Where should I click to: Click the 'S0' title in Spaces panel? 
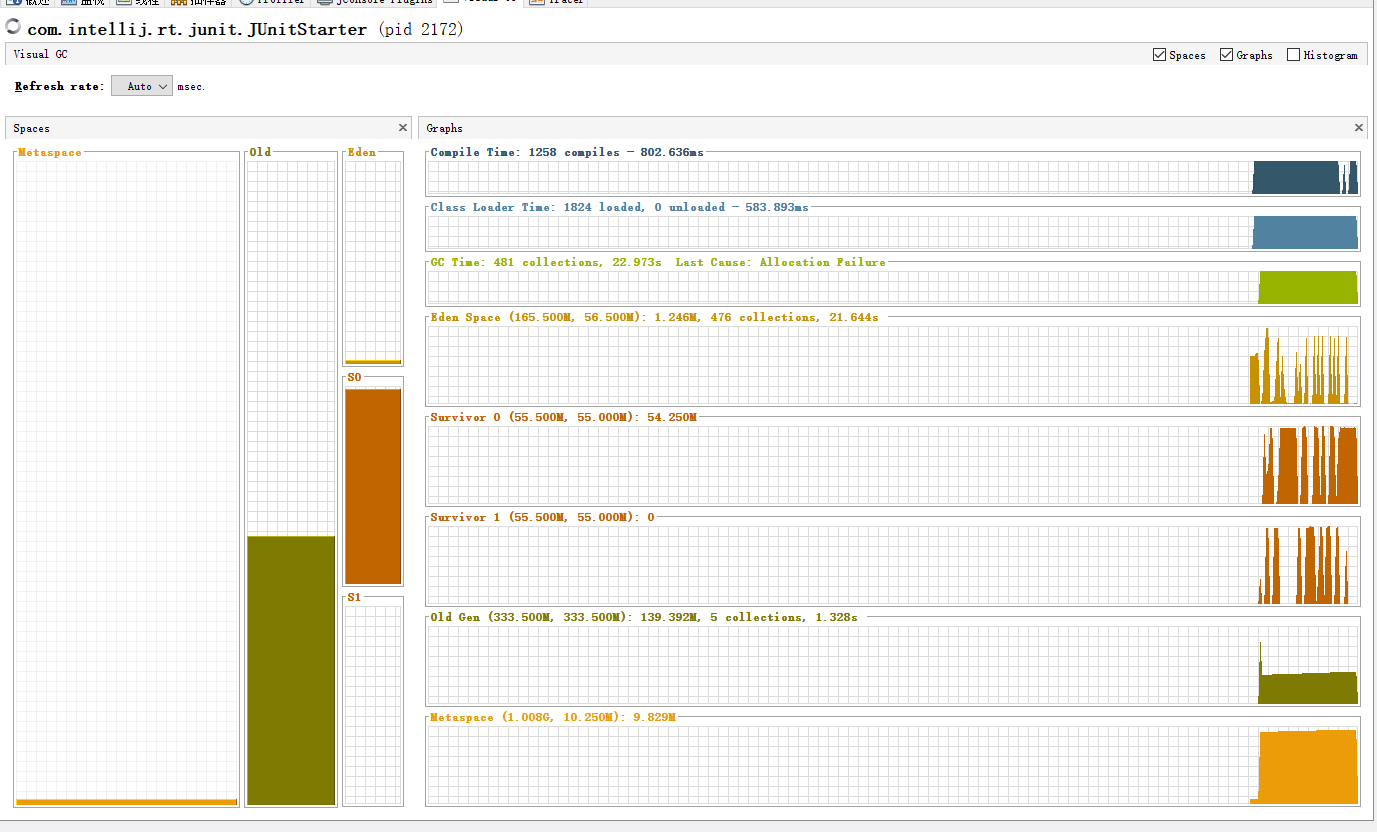pos(355,377)
